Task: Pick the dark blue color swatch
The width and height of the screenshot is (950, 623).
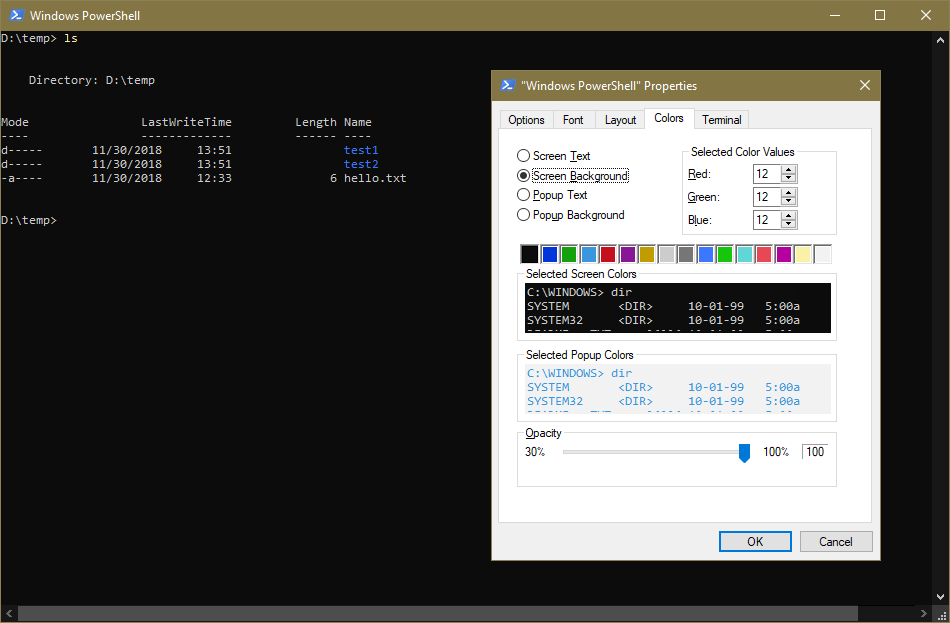Action: click(550, 254)
